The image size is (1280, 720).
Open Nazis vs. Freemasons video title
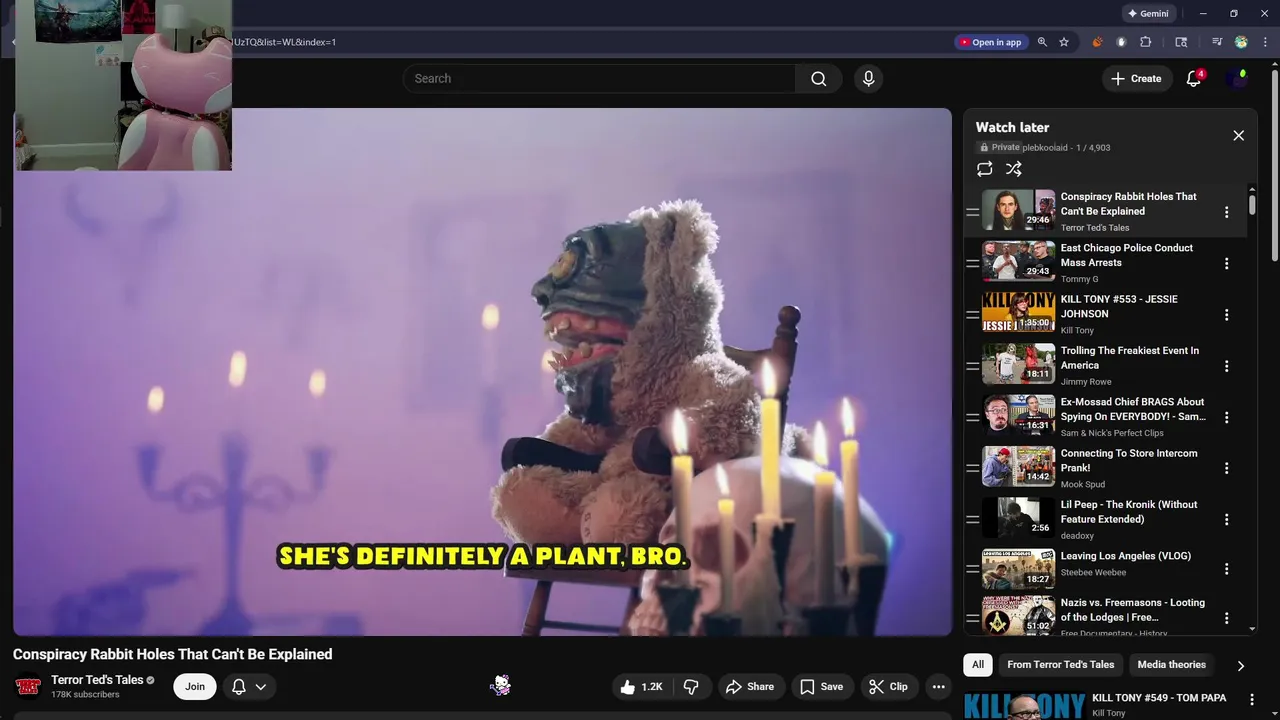[1133, 610]
